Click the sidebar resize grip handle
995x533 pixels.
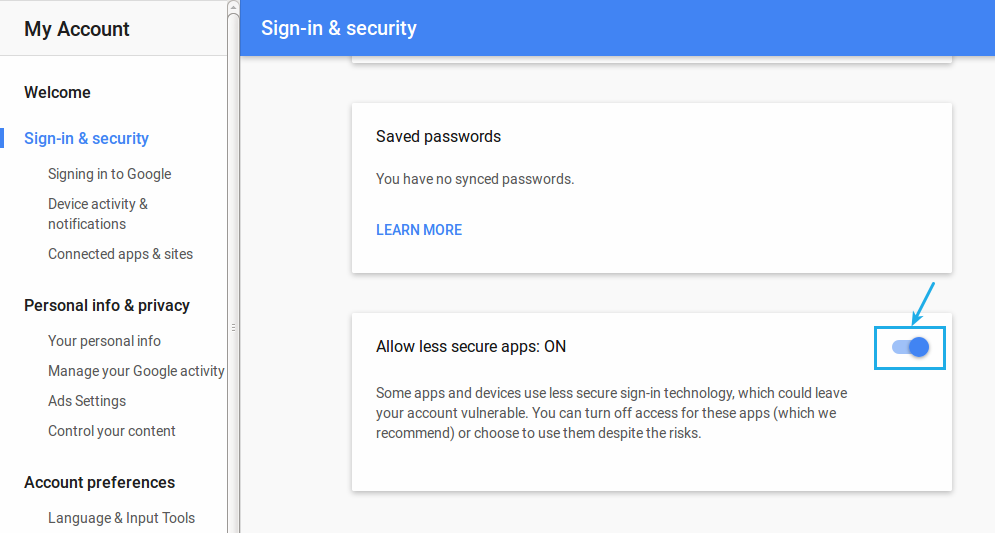click(x=234, y=327)
